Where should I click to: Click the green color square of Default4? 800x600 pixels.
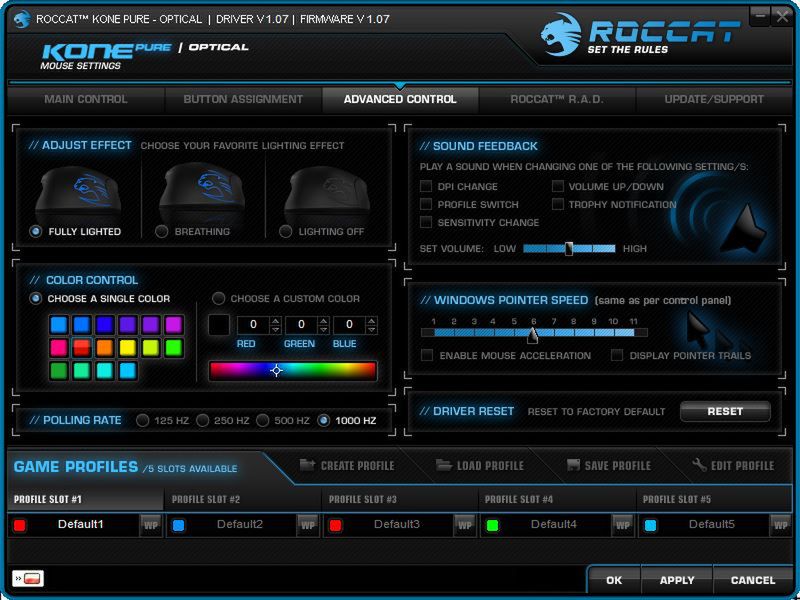492,526
